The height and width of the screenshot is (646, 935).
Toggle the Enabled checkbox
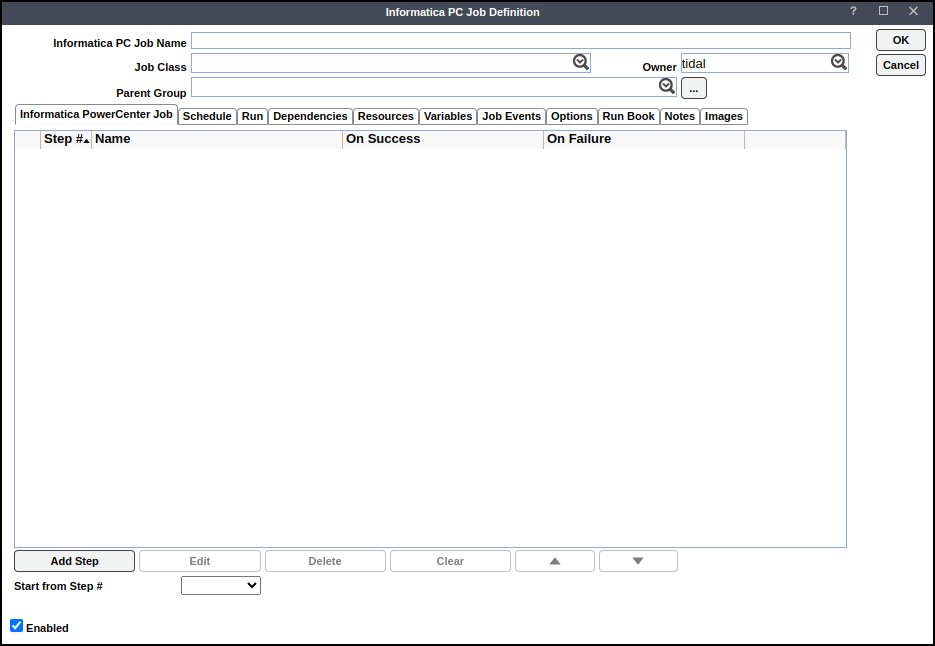[x=17, y=626]
